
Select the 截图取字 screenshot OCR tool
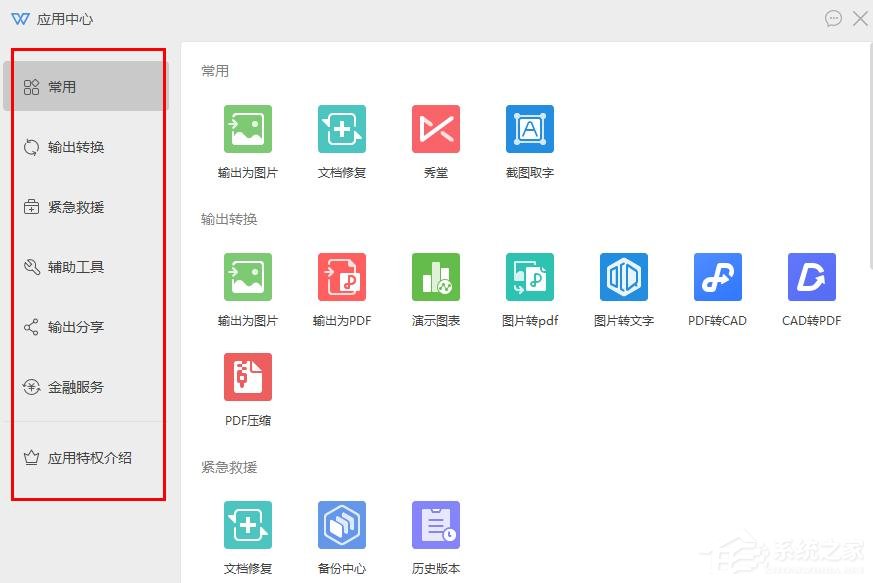529,128
